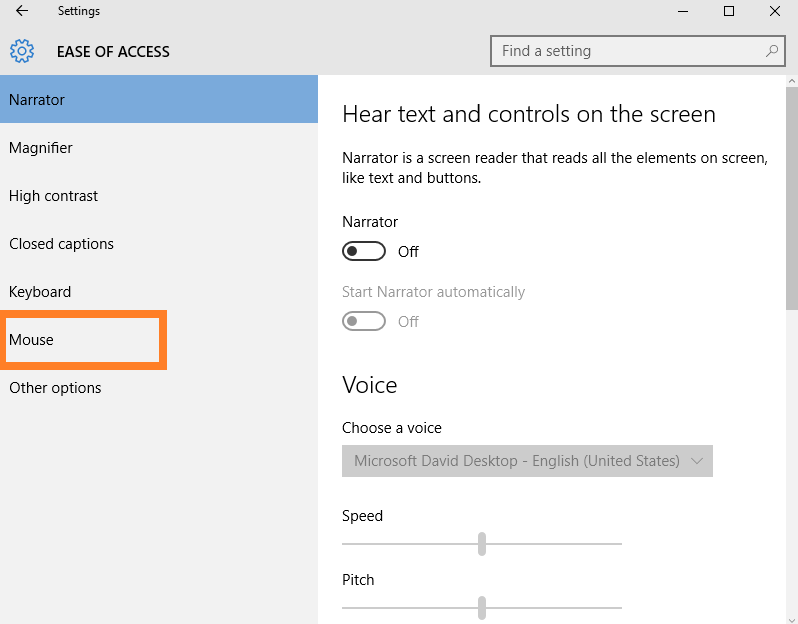The width and height of the screenshot is (798, 624).
Task: Open Other options section
Action: pyautogui.click(x=55, y=388)
